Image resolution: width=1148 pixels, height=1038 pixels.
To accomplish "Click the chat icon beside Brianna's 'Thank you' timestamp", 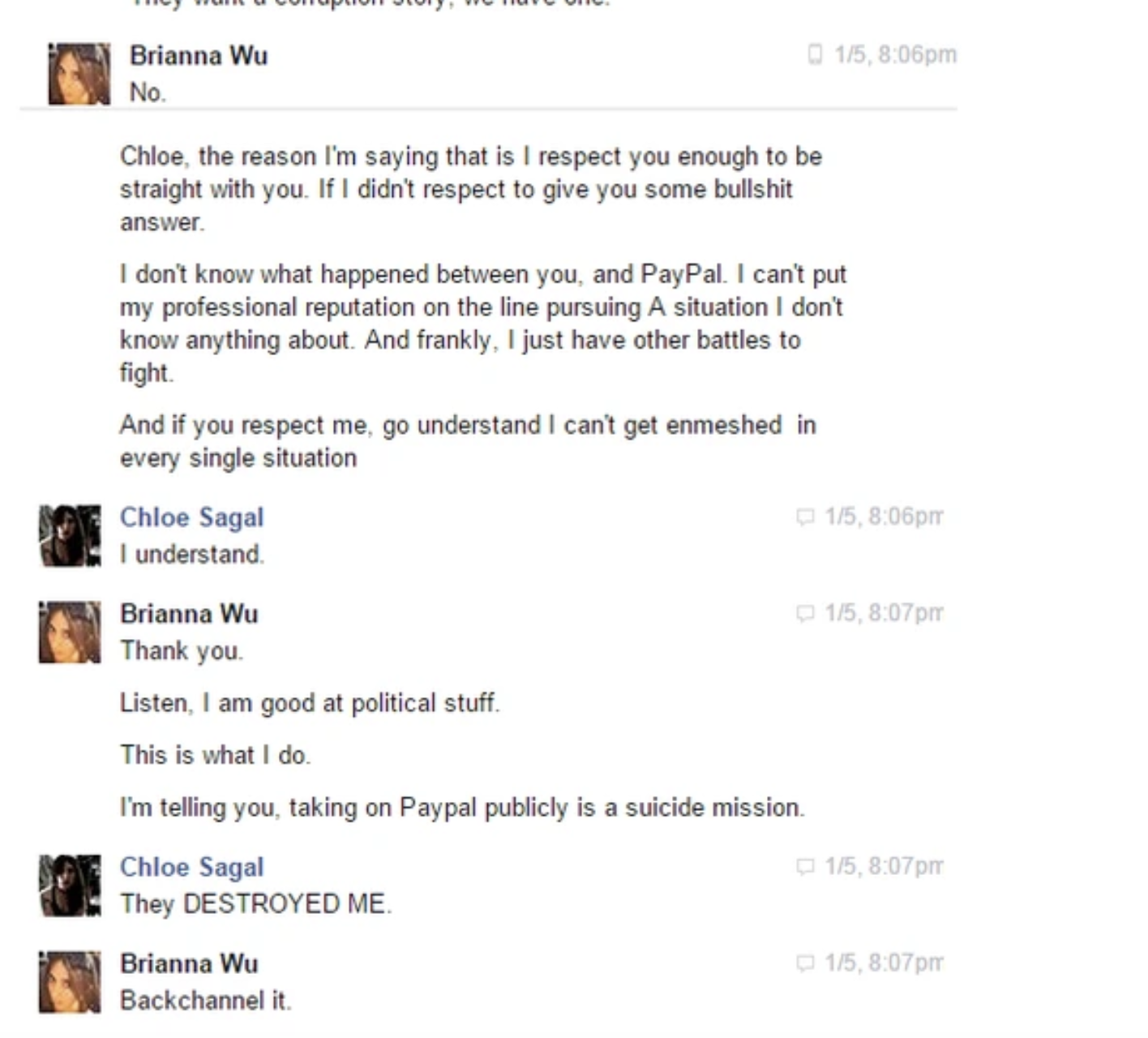I will 805,613.
